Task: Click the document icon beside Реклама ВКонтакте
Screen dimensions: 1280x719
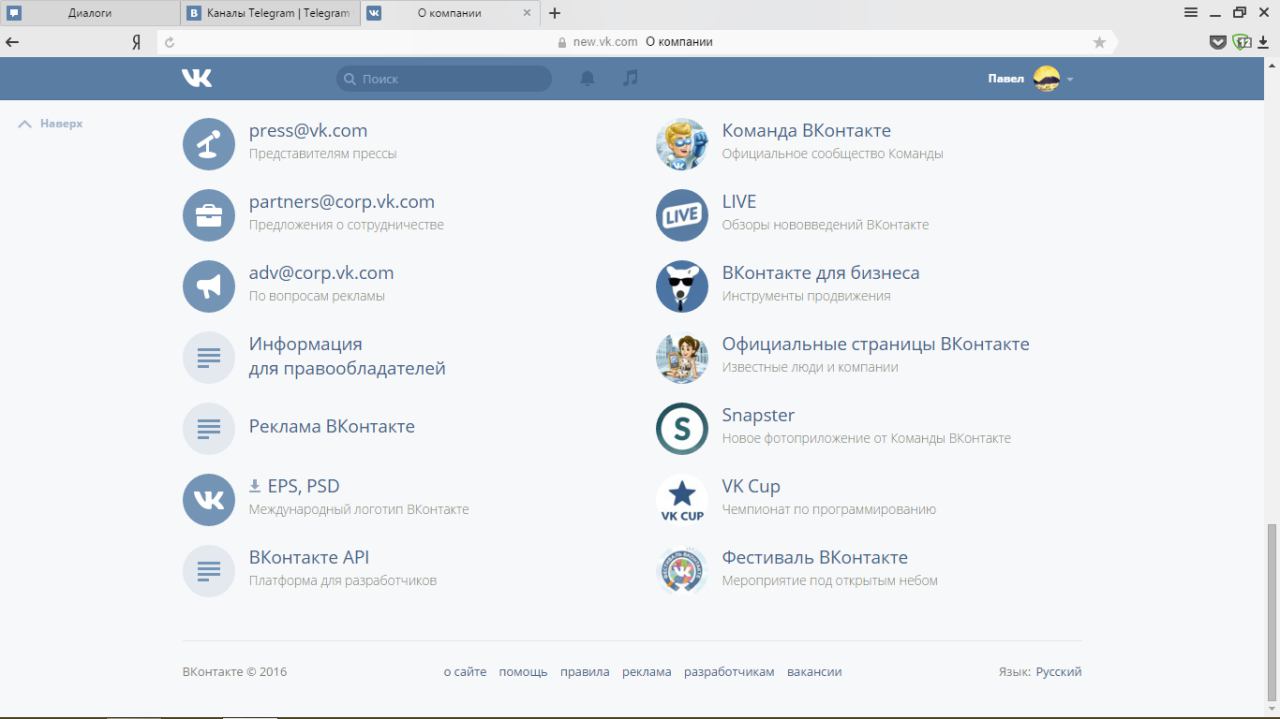Action: point(208,428)
